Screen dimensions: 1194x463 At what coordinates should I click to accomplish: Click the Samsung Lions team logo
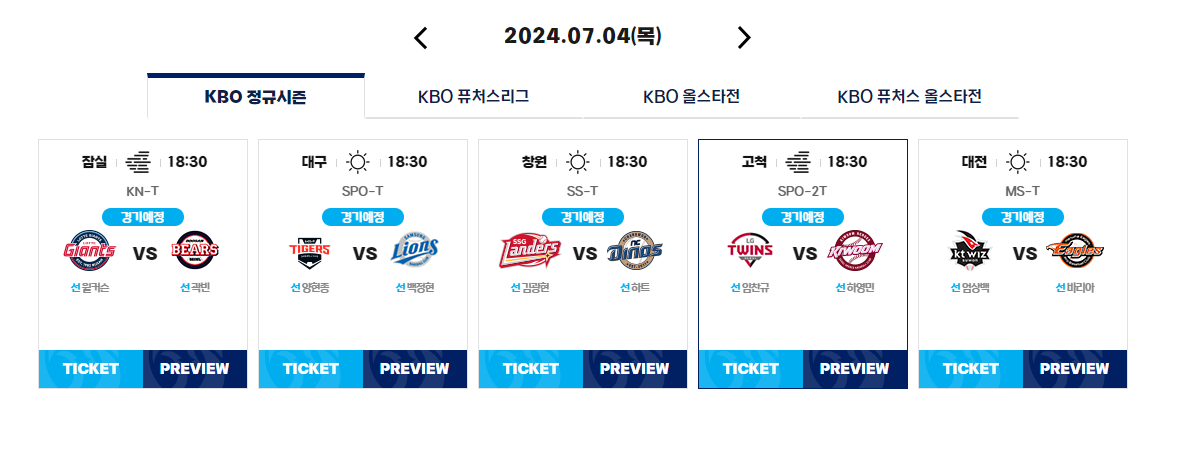tap(416, 251)
